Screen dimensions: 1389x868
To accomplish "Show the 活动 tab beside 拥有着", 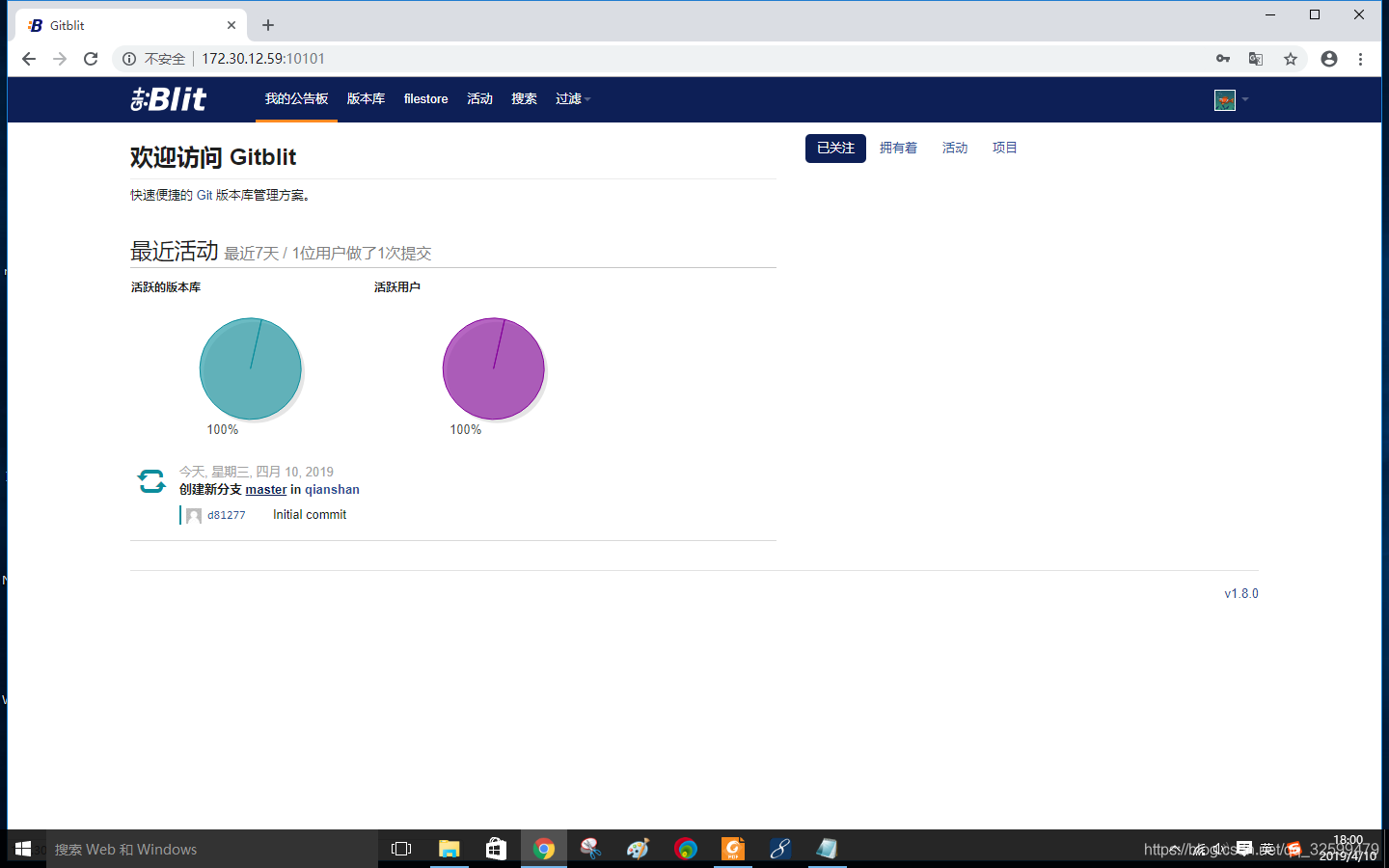I will [955, 148].
